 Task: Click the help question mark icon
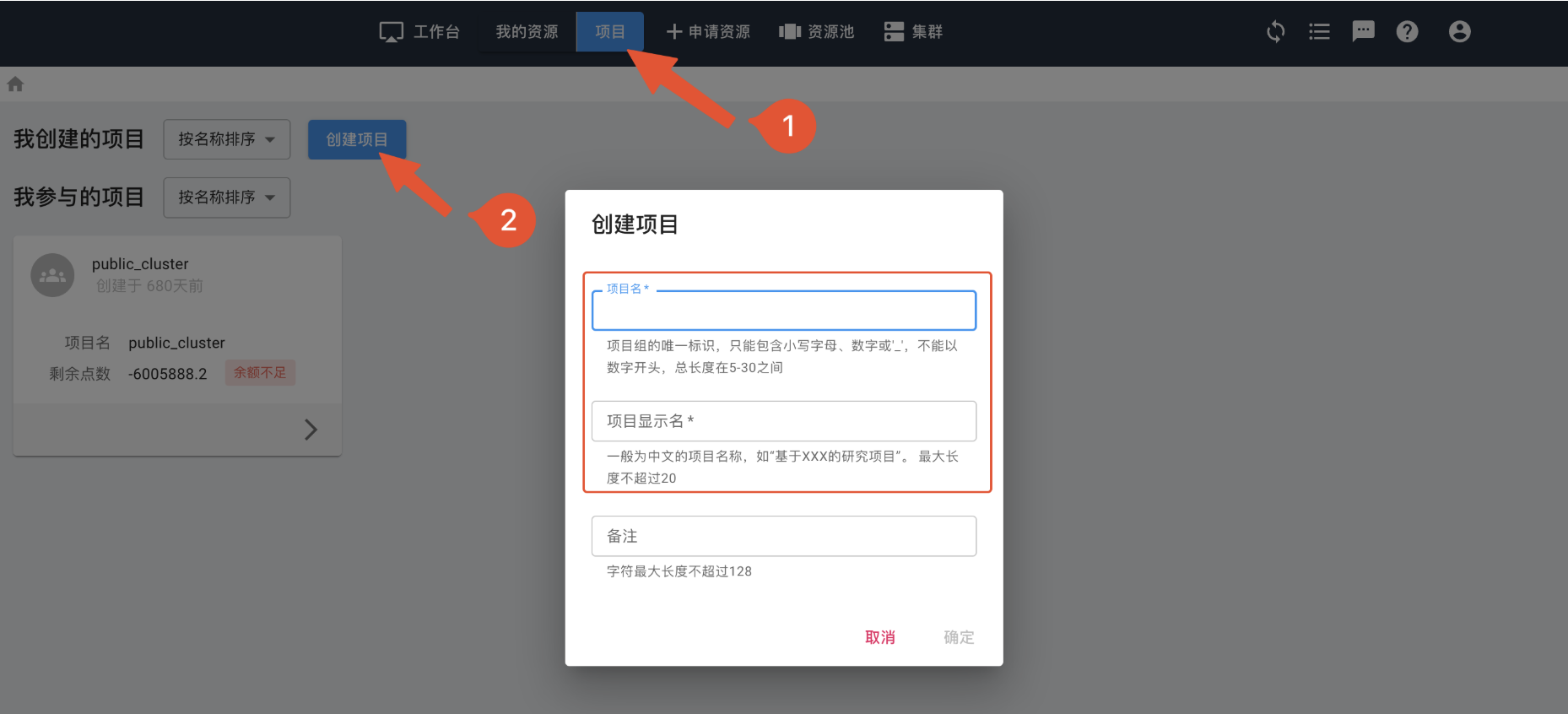[1407, 32]
